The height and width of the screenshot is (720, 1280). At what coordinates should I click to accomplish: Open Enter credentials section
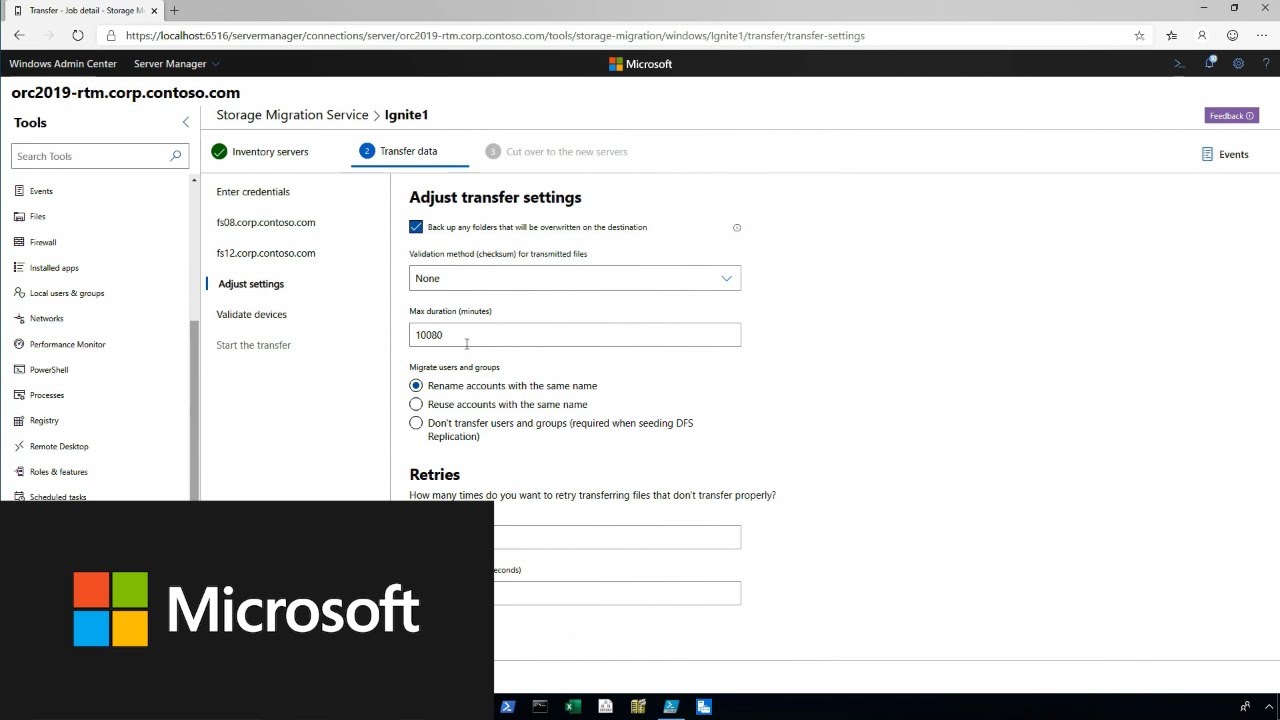253,192
